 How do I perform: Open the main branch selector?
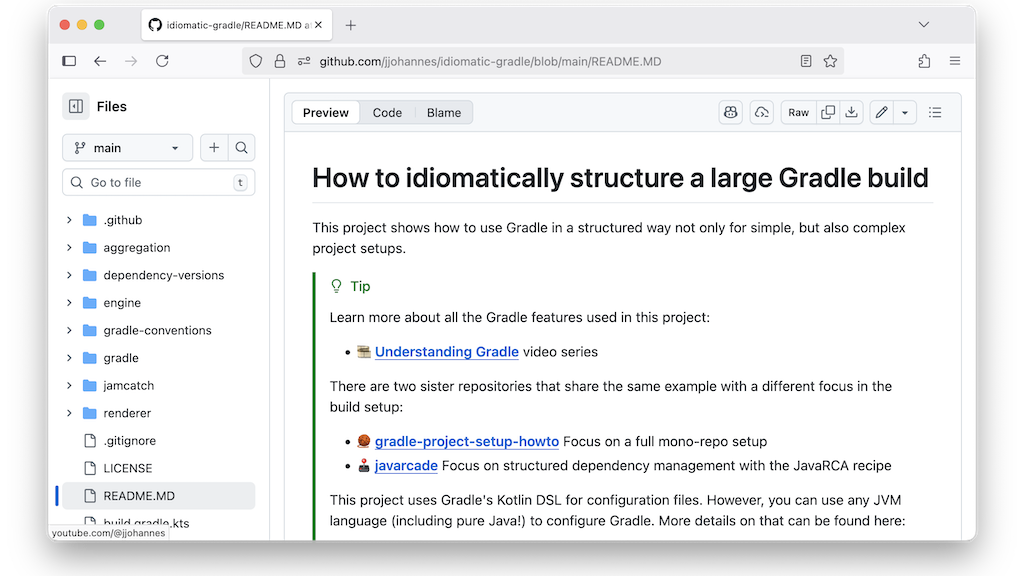[x=127, y=147]
